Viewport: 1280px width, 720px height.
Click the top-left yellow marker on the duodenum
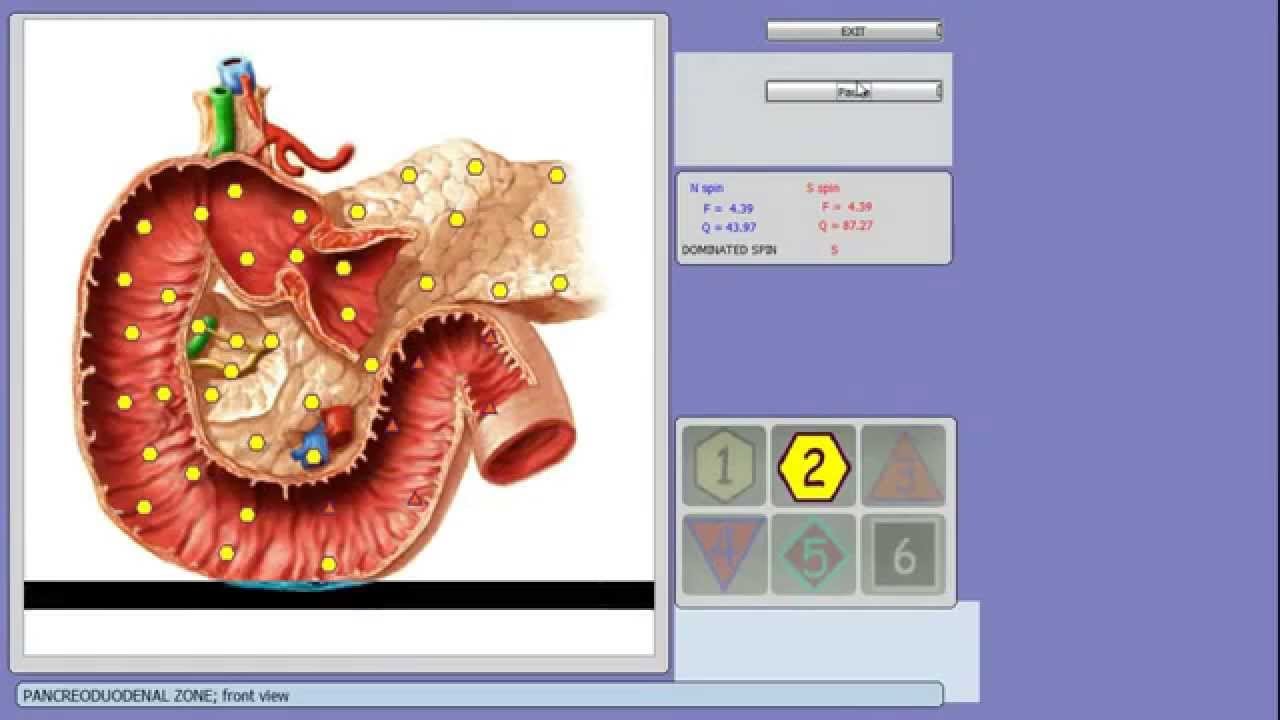click(144, 227)
